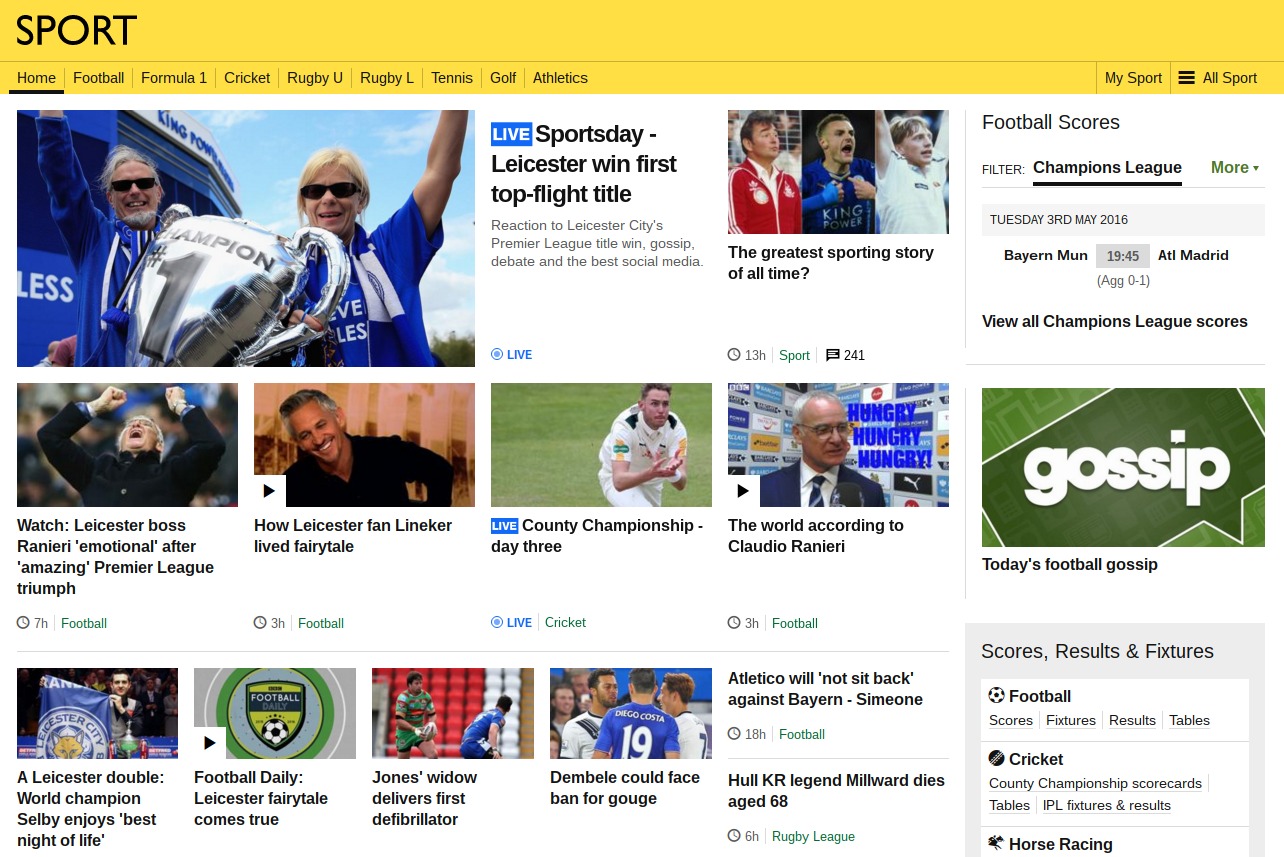Open the 19:45 Bayern vs Atletico fixture
Screen dimensions: 1284x857
[x=1122, y=256]
